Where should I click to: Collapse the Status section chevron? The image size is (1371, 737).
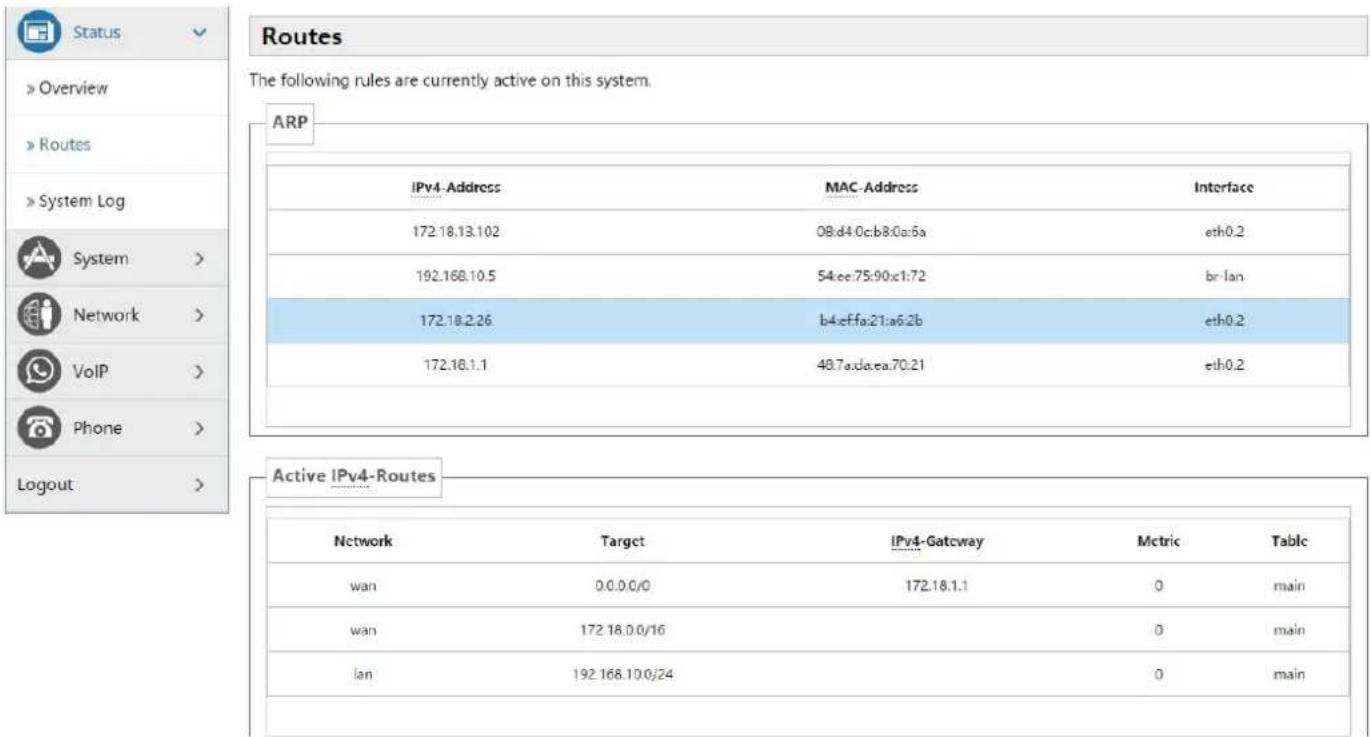(199, 33)
